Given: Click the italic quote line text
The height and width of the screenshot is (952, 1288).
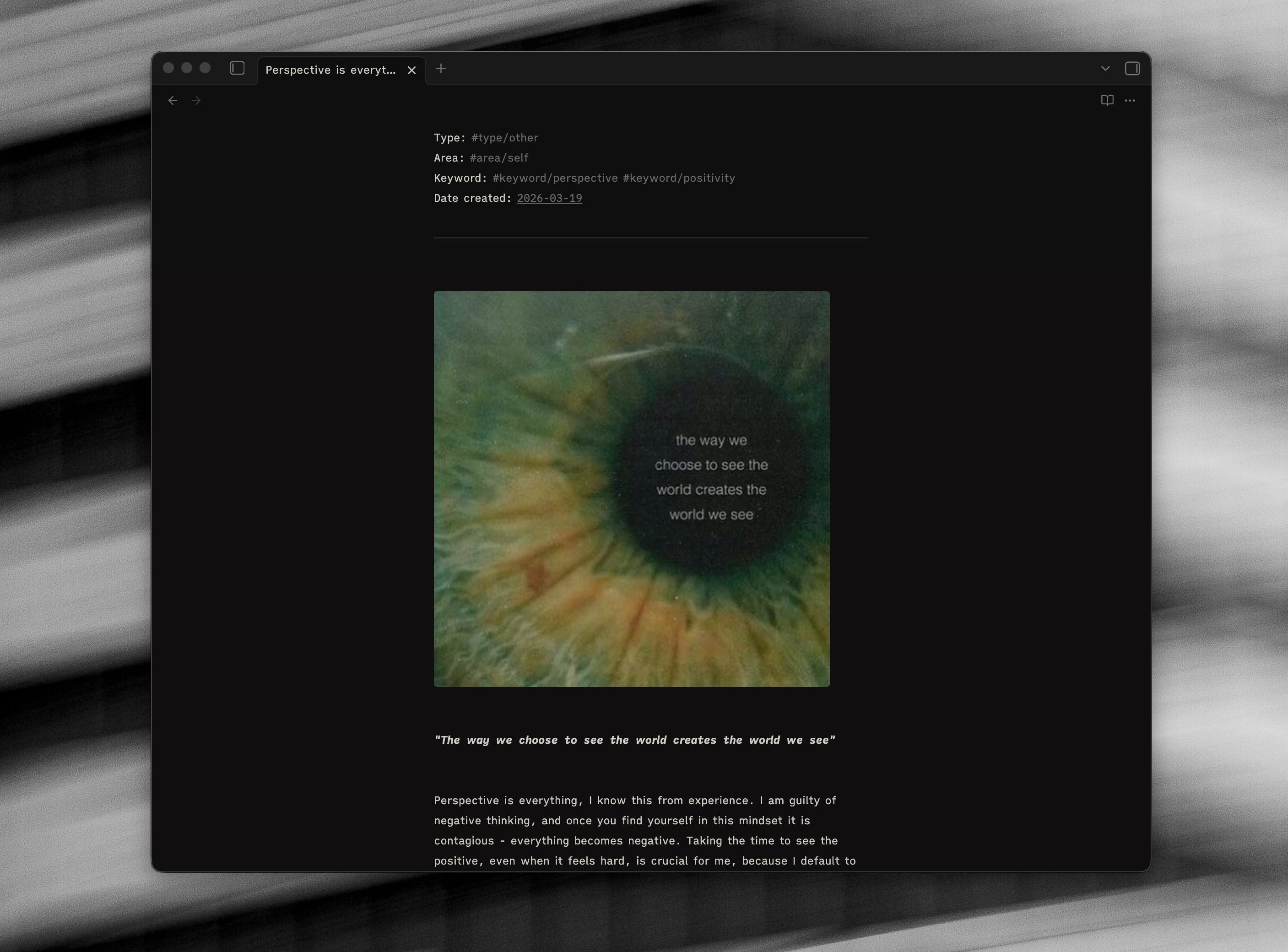Looking at the screenshot, I should [x=634, y=740].
